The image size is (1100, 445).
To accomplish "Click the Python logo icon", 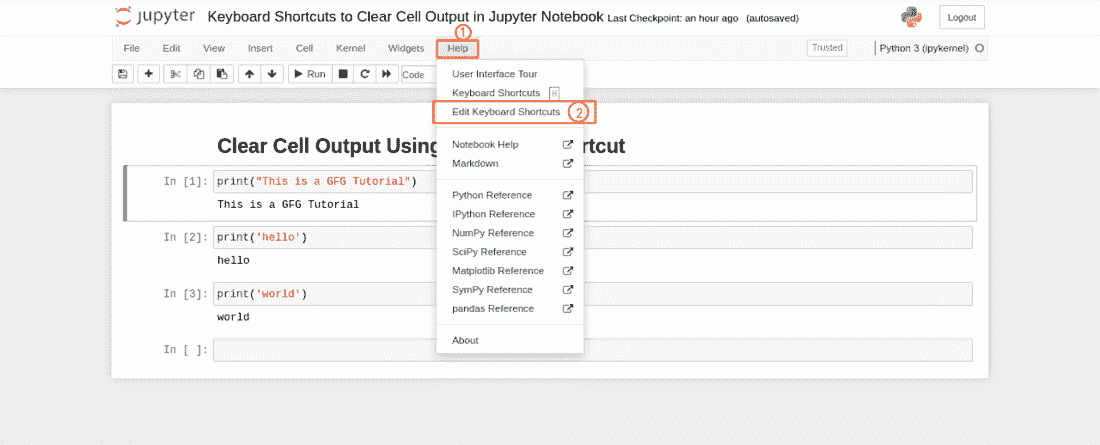I will (x=911, y=17).
